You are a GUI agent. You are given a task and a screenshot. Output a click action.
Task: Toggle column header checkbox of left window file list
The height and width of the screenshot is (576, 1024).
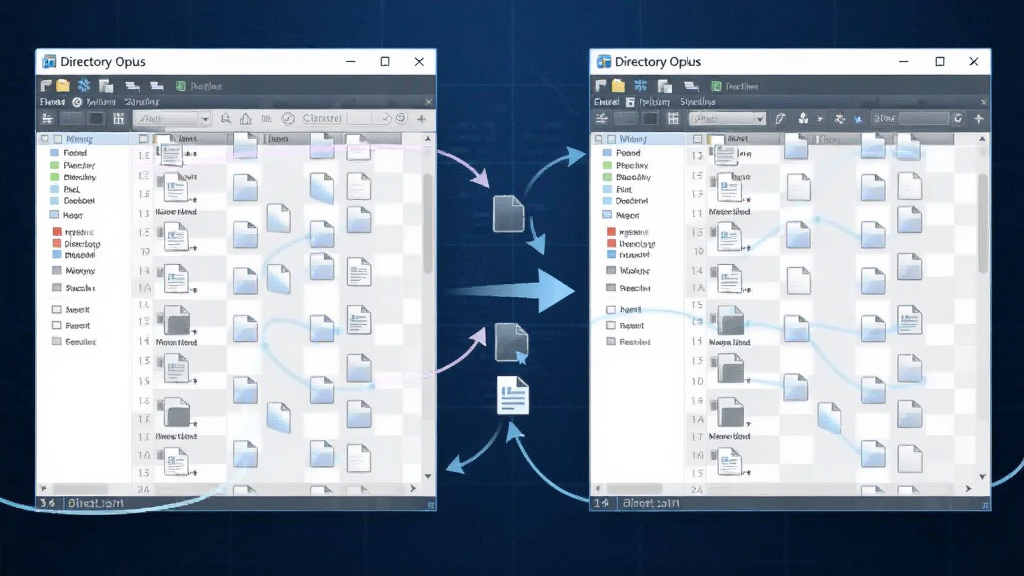coord(144,138)
